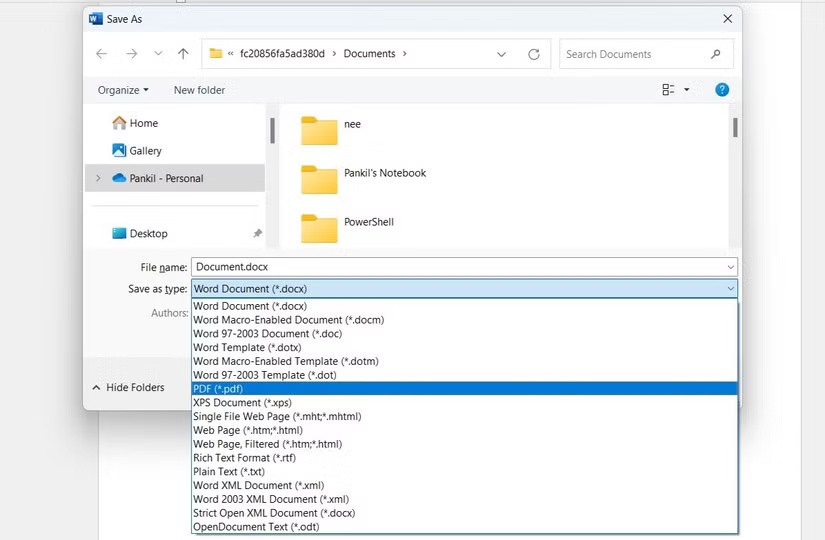Viewport: 825px width, 540px height.
Task: Click the Documents breadcrumb segment
Action: [369, 54]
